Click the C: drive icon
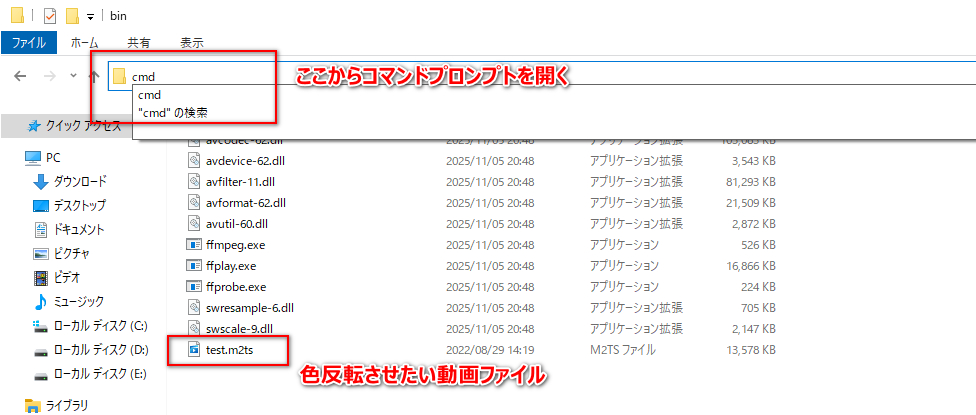 click(40, 325)
